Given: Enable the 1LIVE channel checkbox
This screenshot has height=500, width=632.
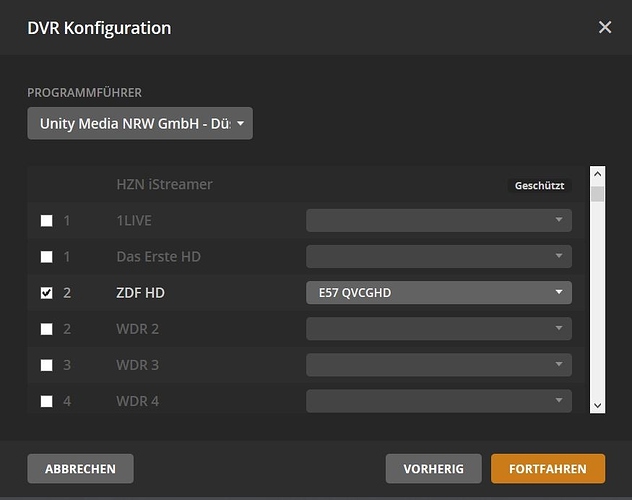Looking at the screenshot, I should click(x=46, y=220).
